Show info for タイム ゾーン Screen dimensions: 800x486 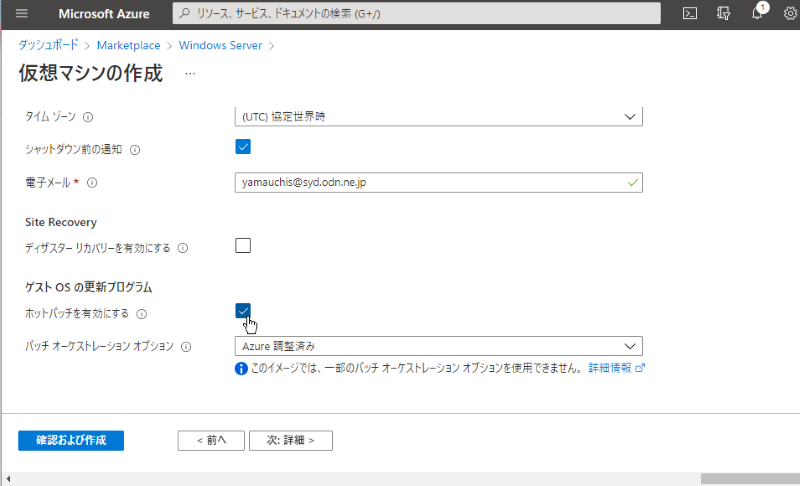click(x=88, y=117)
